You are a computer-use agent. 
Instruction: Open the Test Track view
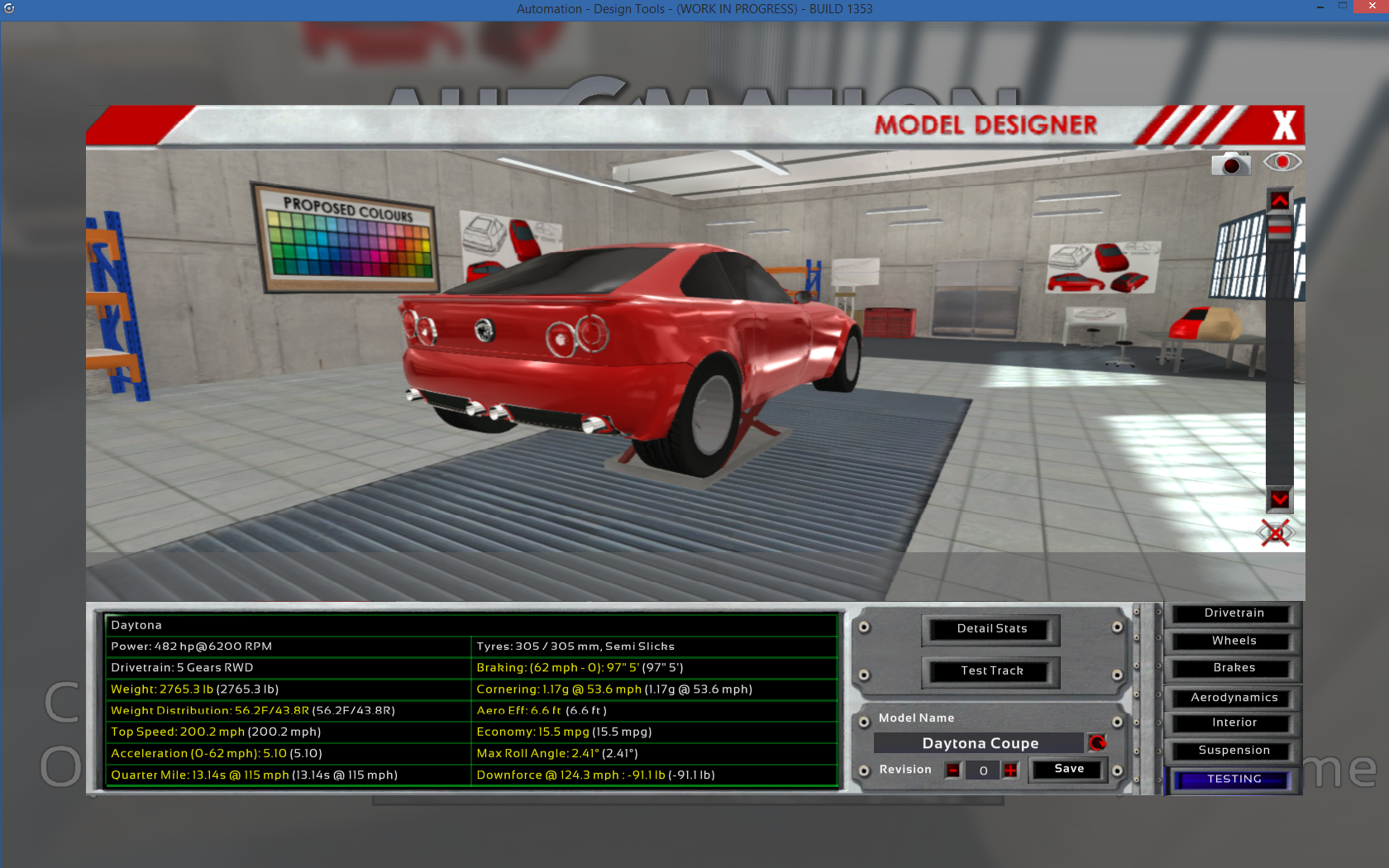(x=991, y=670)
